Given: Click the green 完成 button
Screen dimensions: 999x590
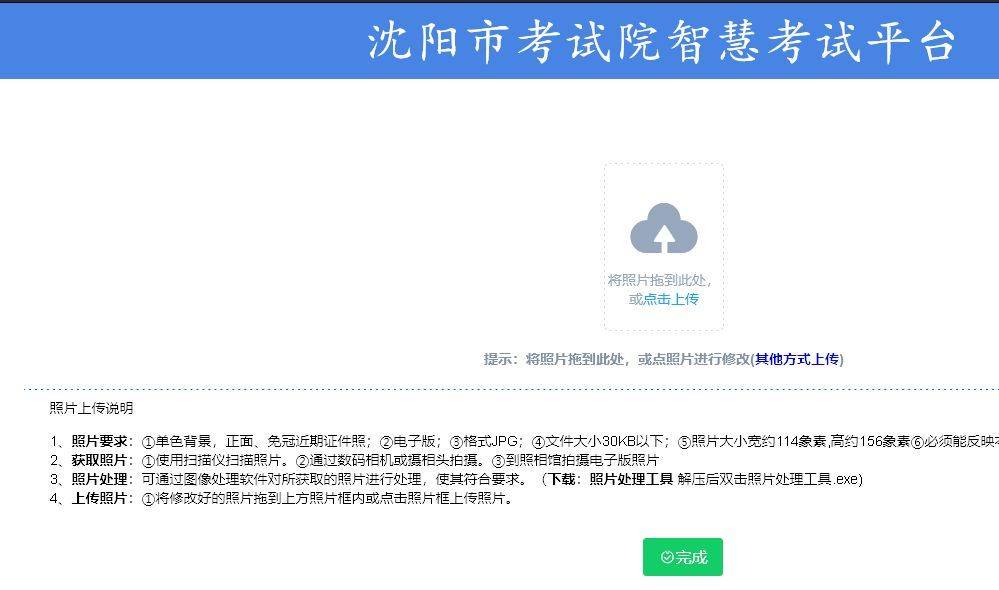Looking at the screenshot, I should pyautogui.click(x=682, y=557).
